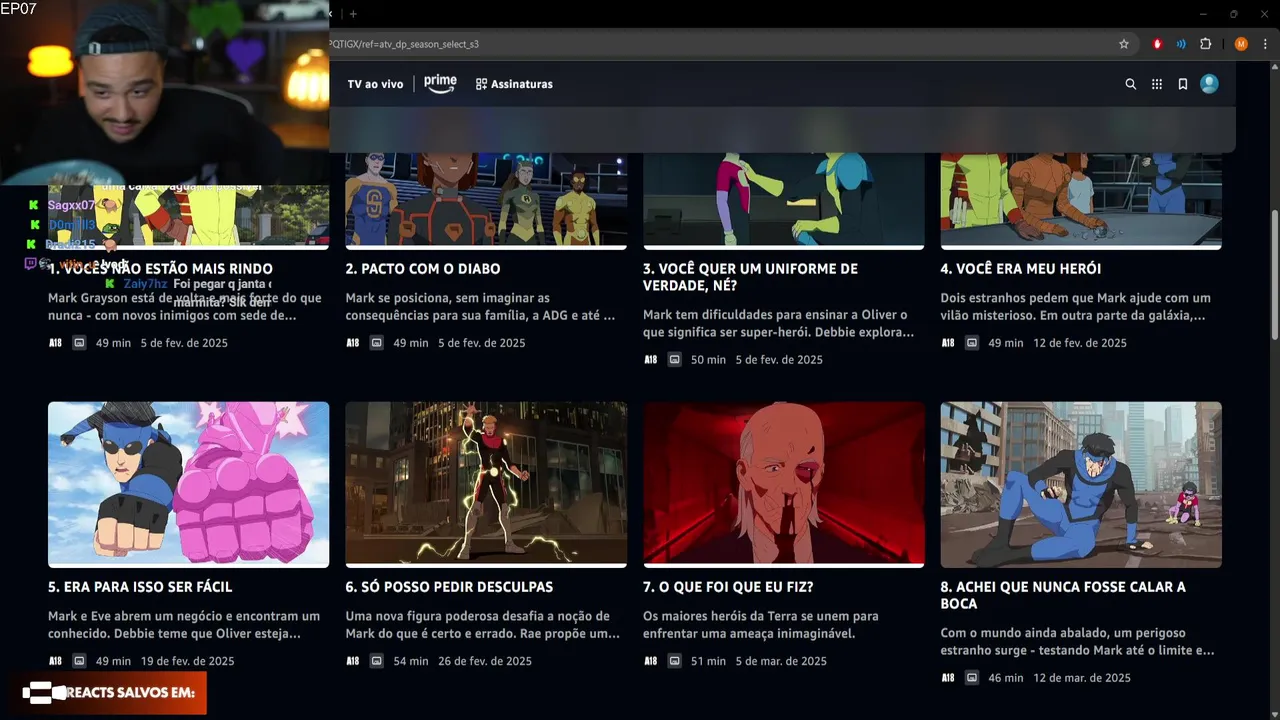Open the Prime Video apps grid

click(1157, 84)
